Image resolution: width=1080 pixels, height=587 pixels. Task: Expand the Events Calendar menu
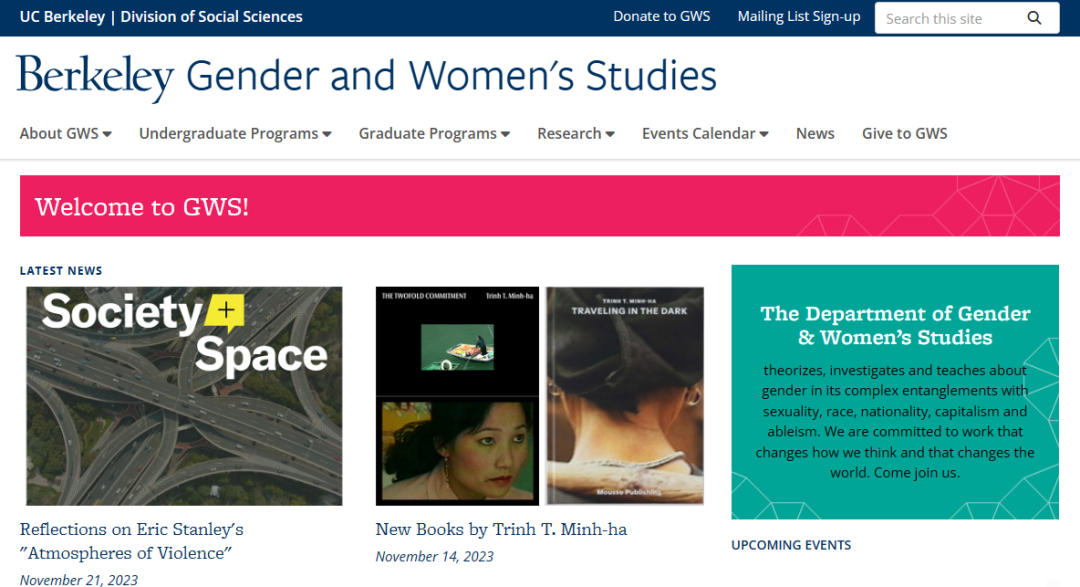tap(705, 134)
